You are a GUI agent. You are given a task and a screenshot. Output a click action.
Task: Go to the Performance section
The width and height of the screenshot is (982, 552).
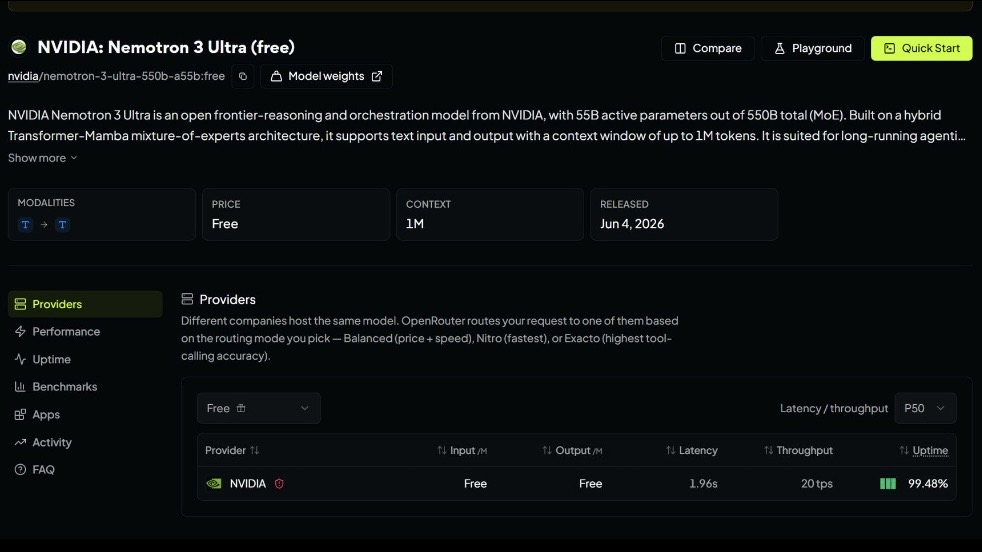[85, 331]
